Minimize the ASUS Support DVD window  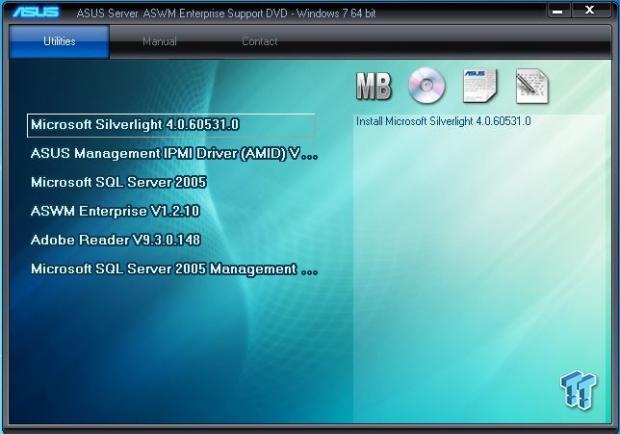(558, 11)
